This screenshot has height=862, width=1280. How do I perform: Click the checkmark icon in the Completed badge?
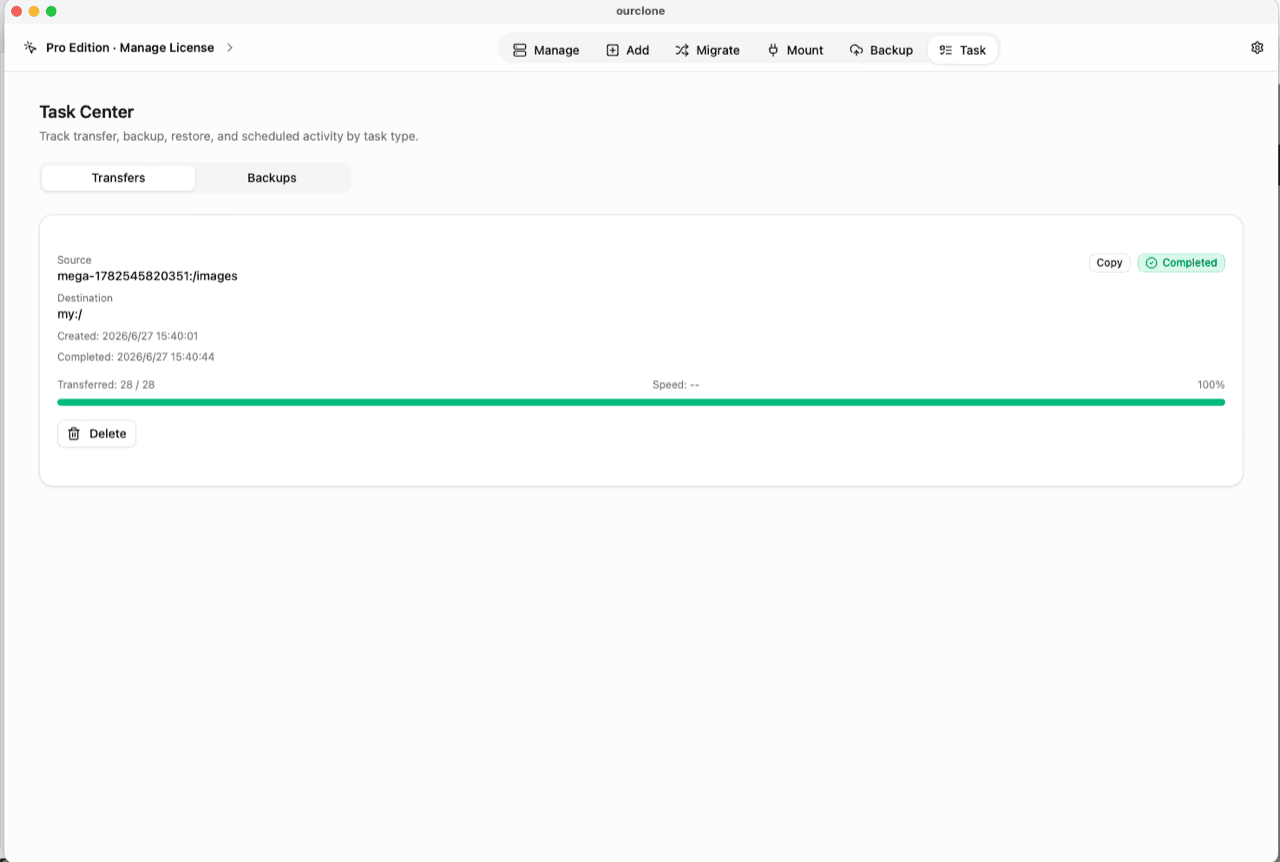pos(1151,263)
